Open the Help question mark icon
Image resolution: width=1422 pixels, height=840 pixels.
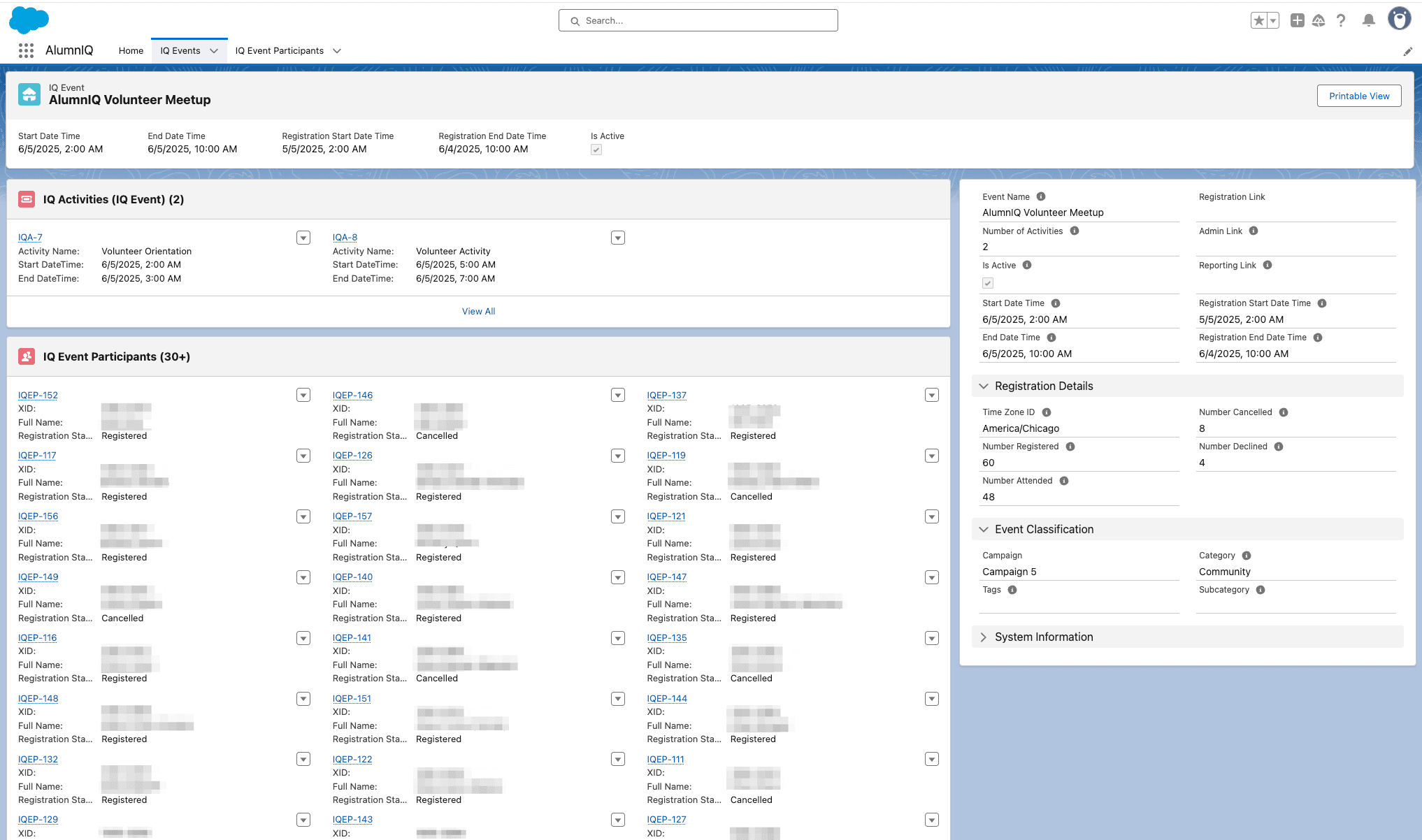1341,20
